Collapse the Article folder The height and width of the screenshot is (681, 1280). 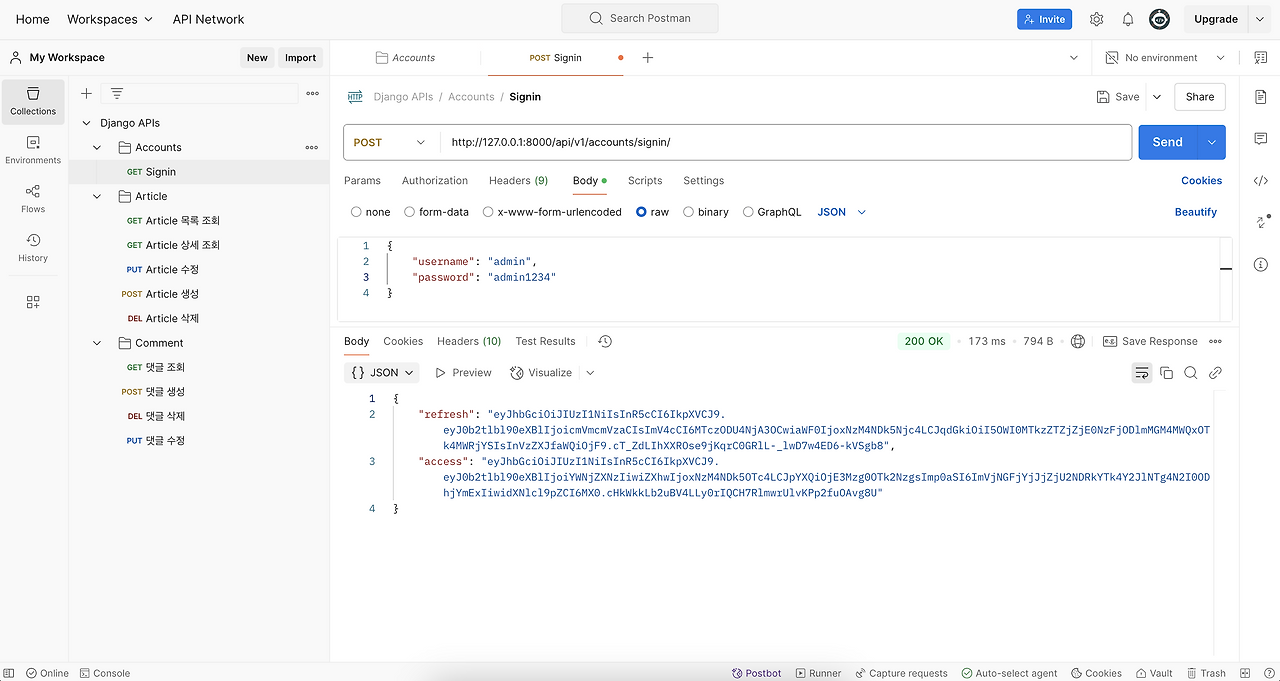pos(97,196)
